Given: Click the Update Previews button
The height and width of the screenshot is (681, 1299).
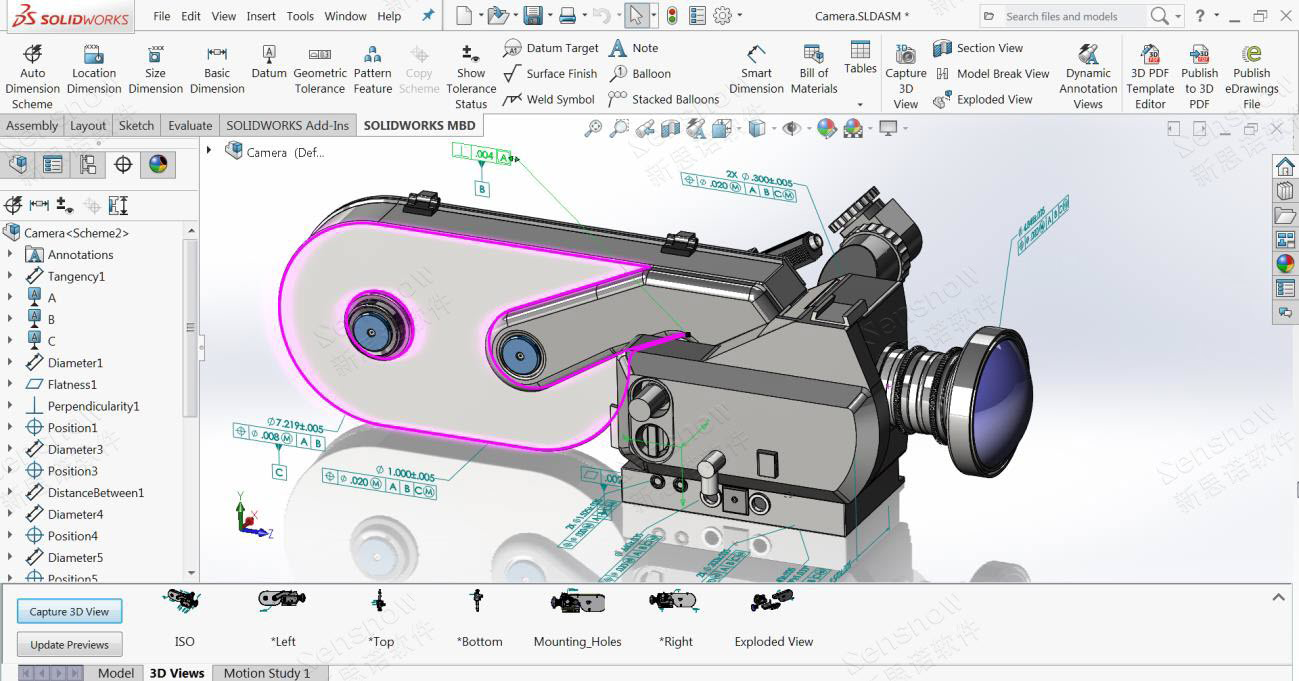Looking at the screenshot, I should (69, 645).
